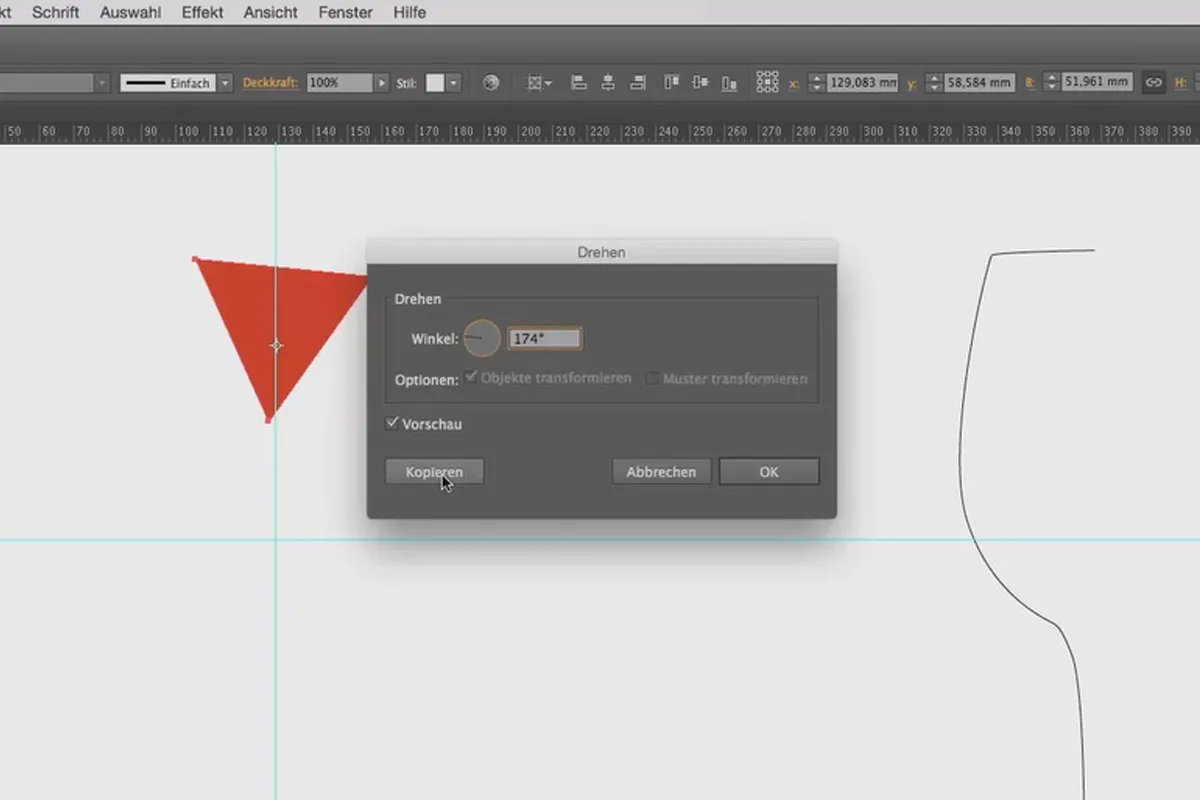1200x800 pixels.
Task: Expand the Deckkraft opacity arrow
Action: click(x=381, y=83)
